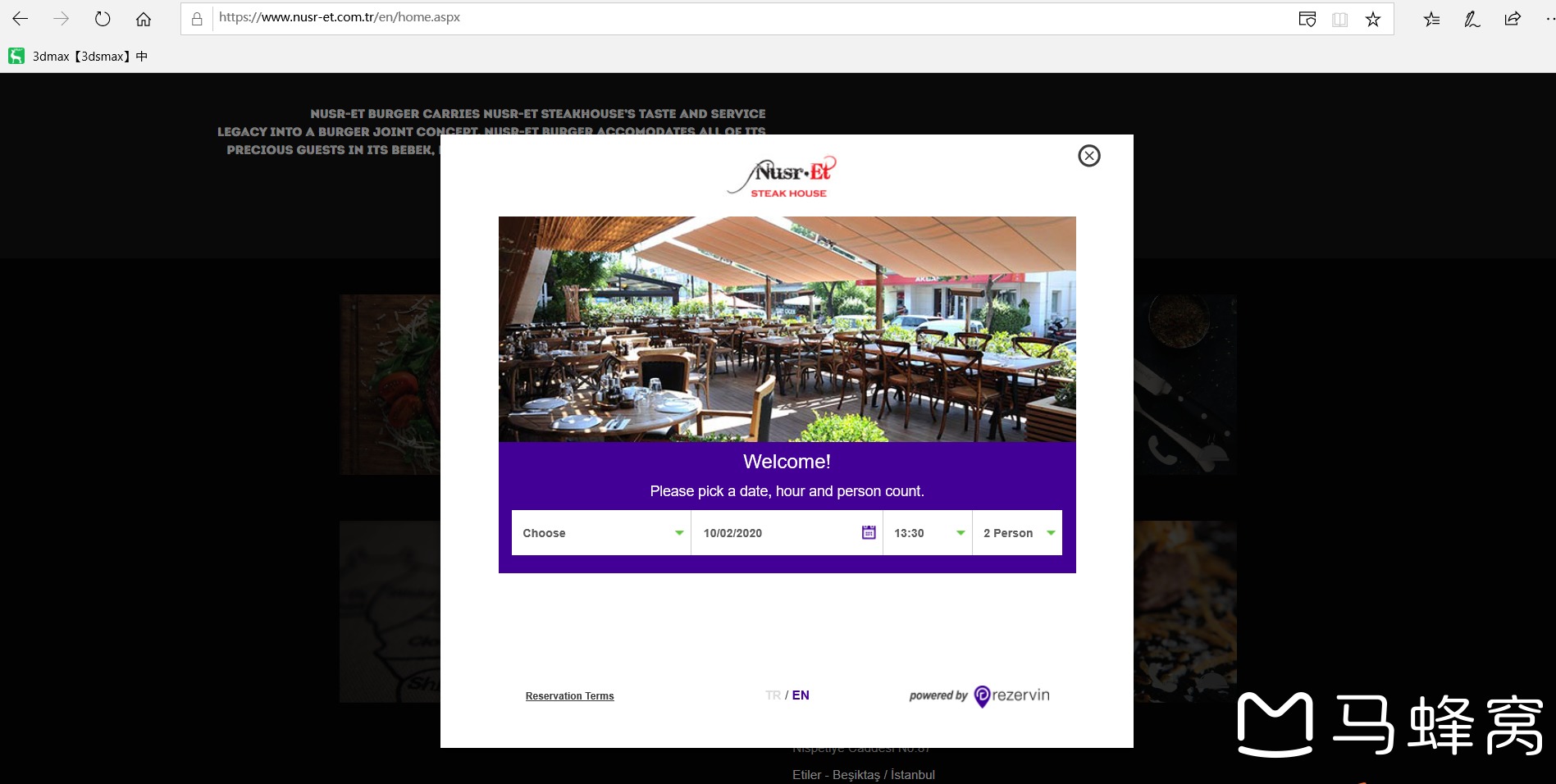The width and height of the screenshot is (1556, 784).
Task: Click the Nusr-Et Steak House logo
Action: [x=782, y=176]
